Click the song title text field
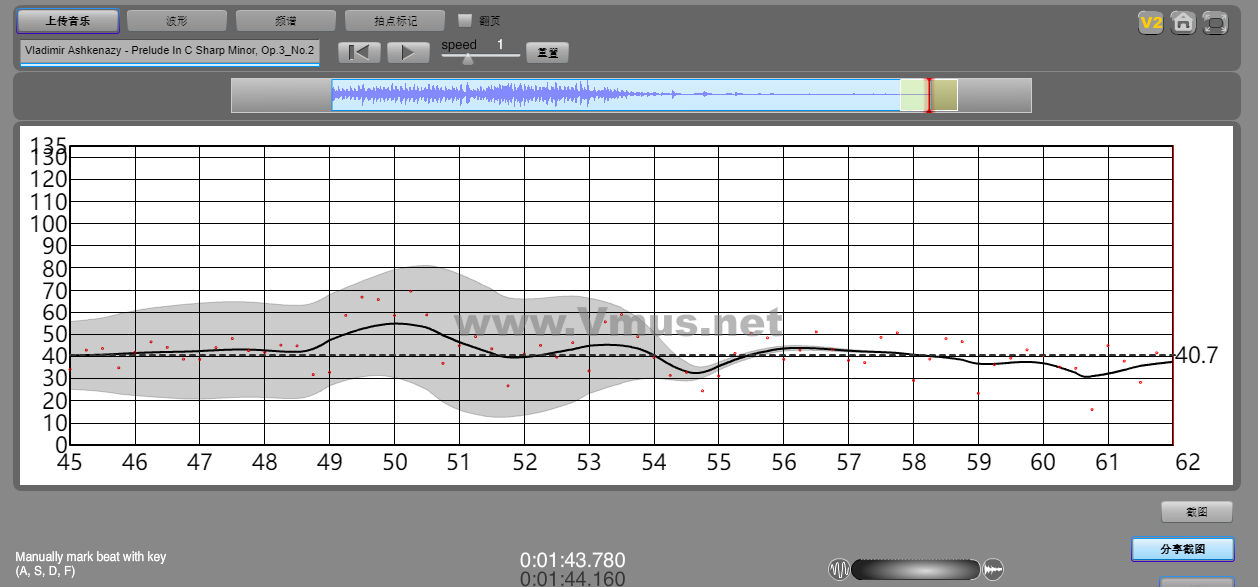1258x587 pixels. [169, 51]
